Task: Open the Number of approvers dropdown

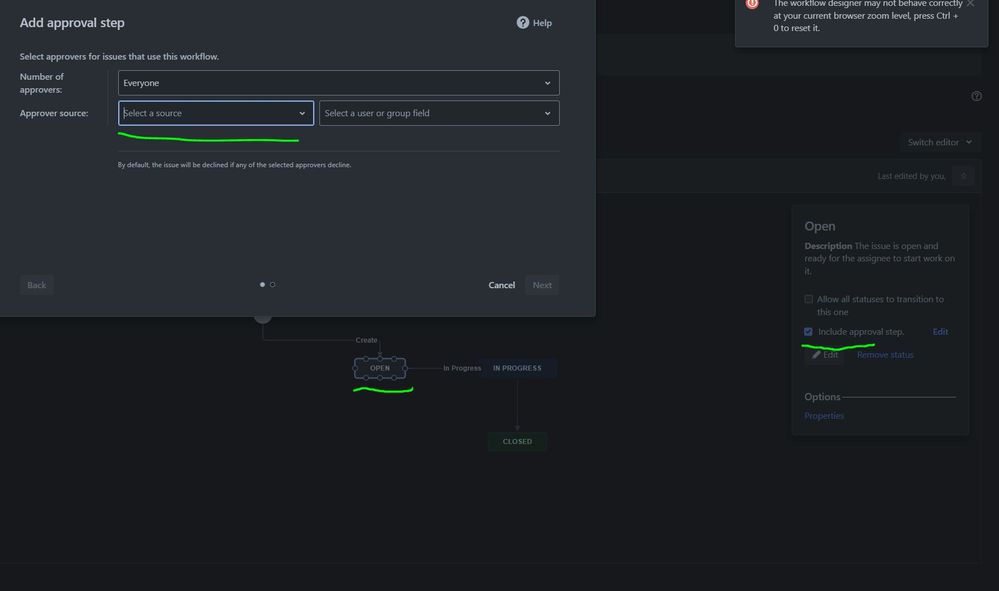Action: click(338, 83)
